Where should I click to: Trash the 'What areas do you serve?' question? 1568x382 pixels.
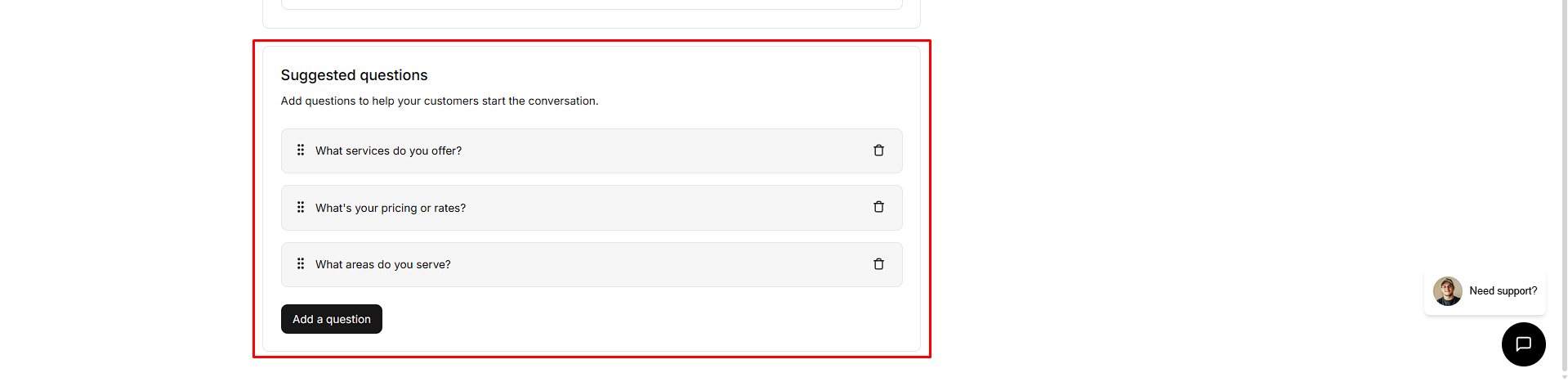pos(878,264)
